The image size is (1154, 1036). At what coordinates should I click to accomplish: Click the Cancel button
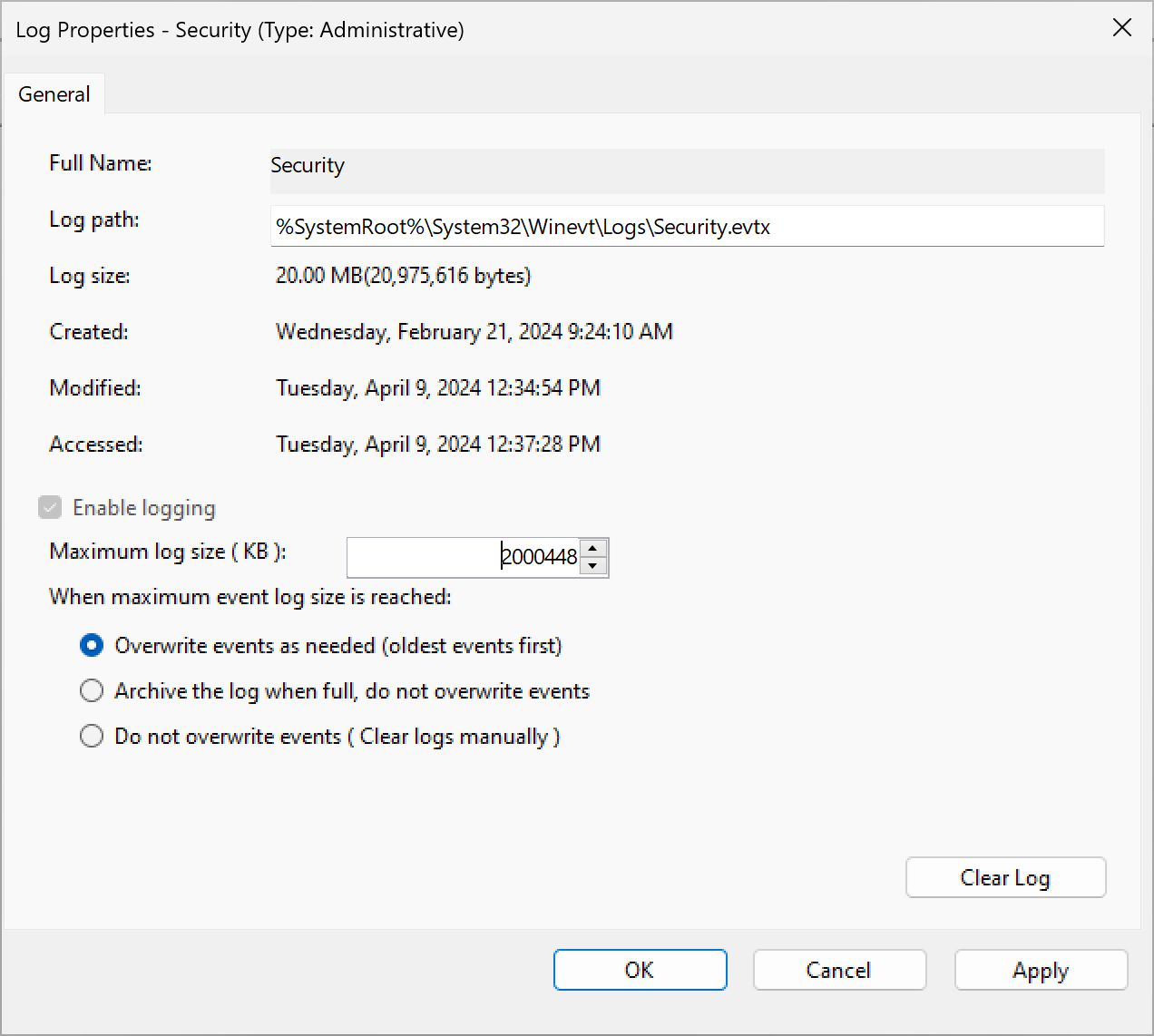839,970
